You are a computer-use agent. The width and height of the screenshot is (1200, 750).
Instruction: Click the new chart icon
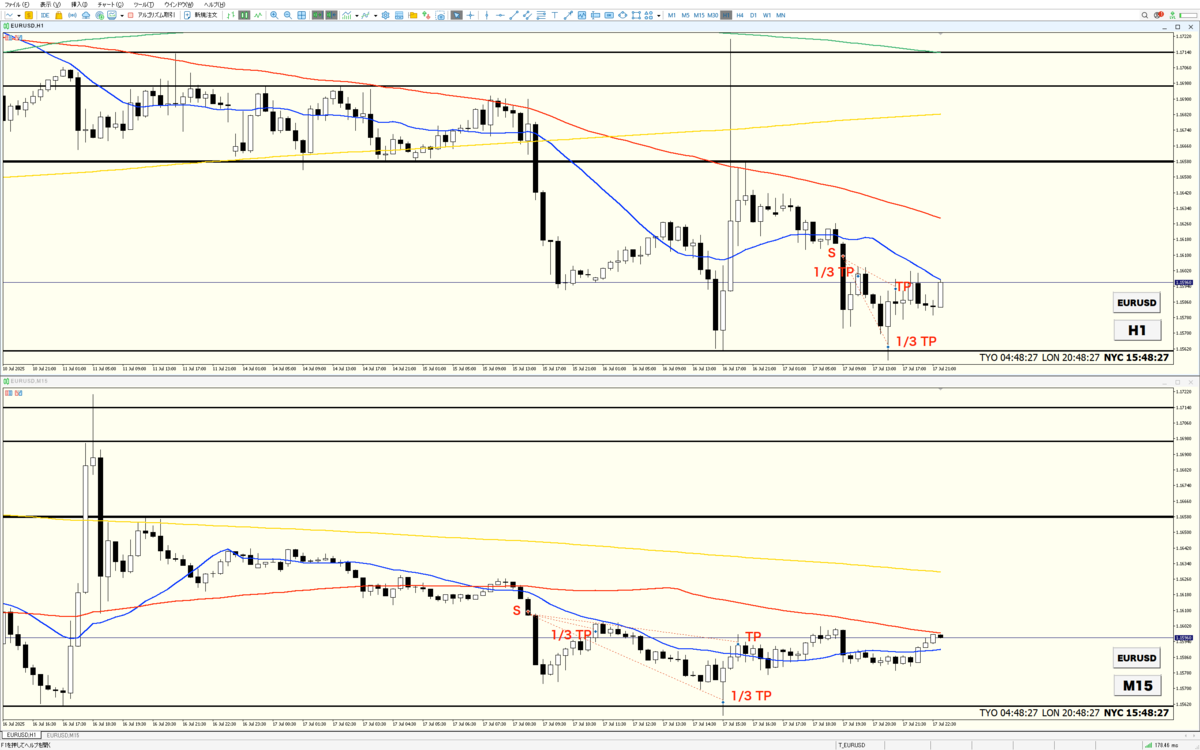[9, 15]
